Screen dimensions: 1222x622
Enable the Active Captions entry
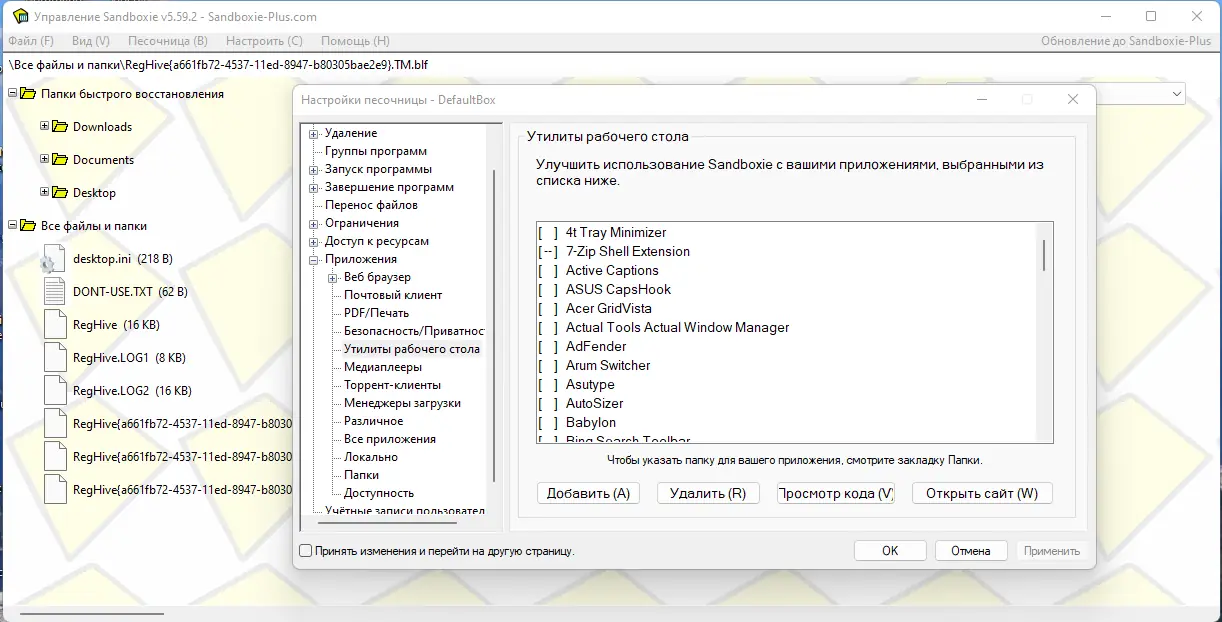tap(548, 271)
